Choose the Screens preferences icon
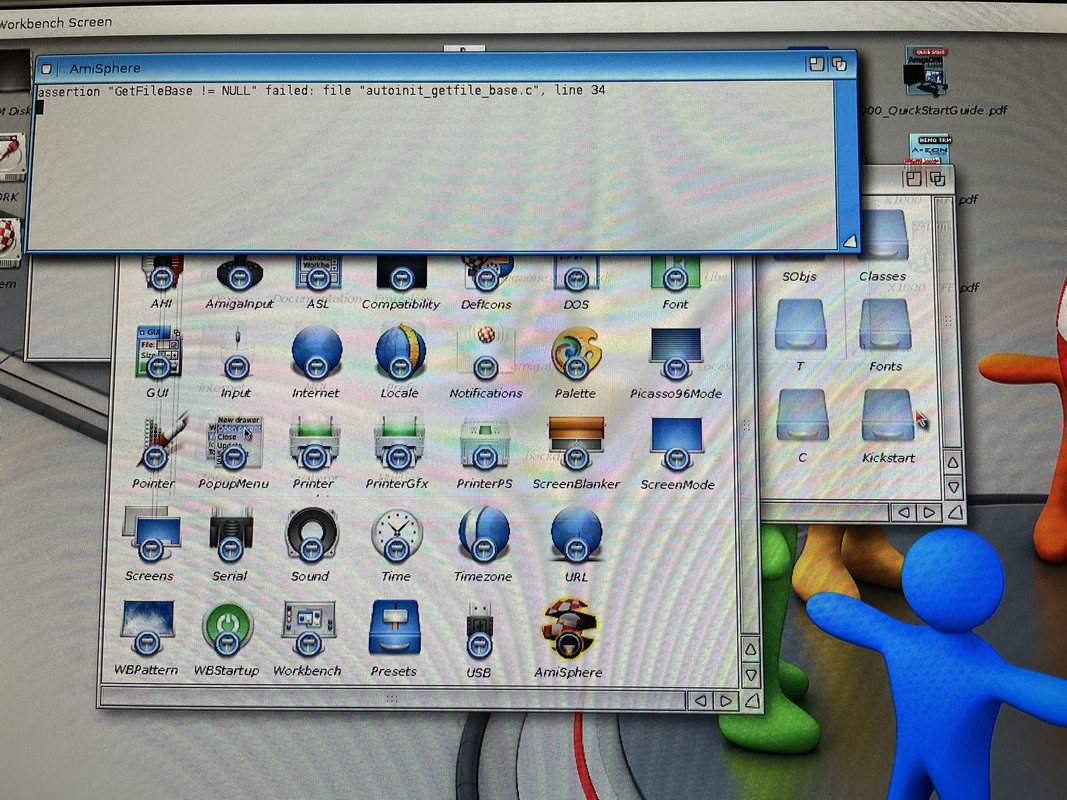The height and width of the screenshot is (800, 1067). click(x=151, y=534)
